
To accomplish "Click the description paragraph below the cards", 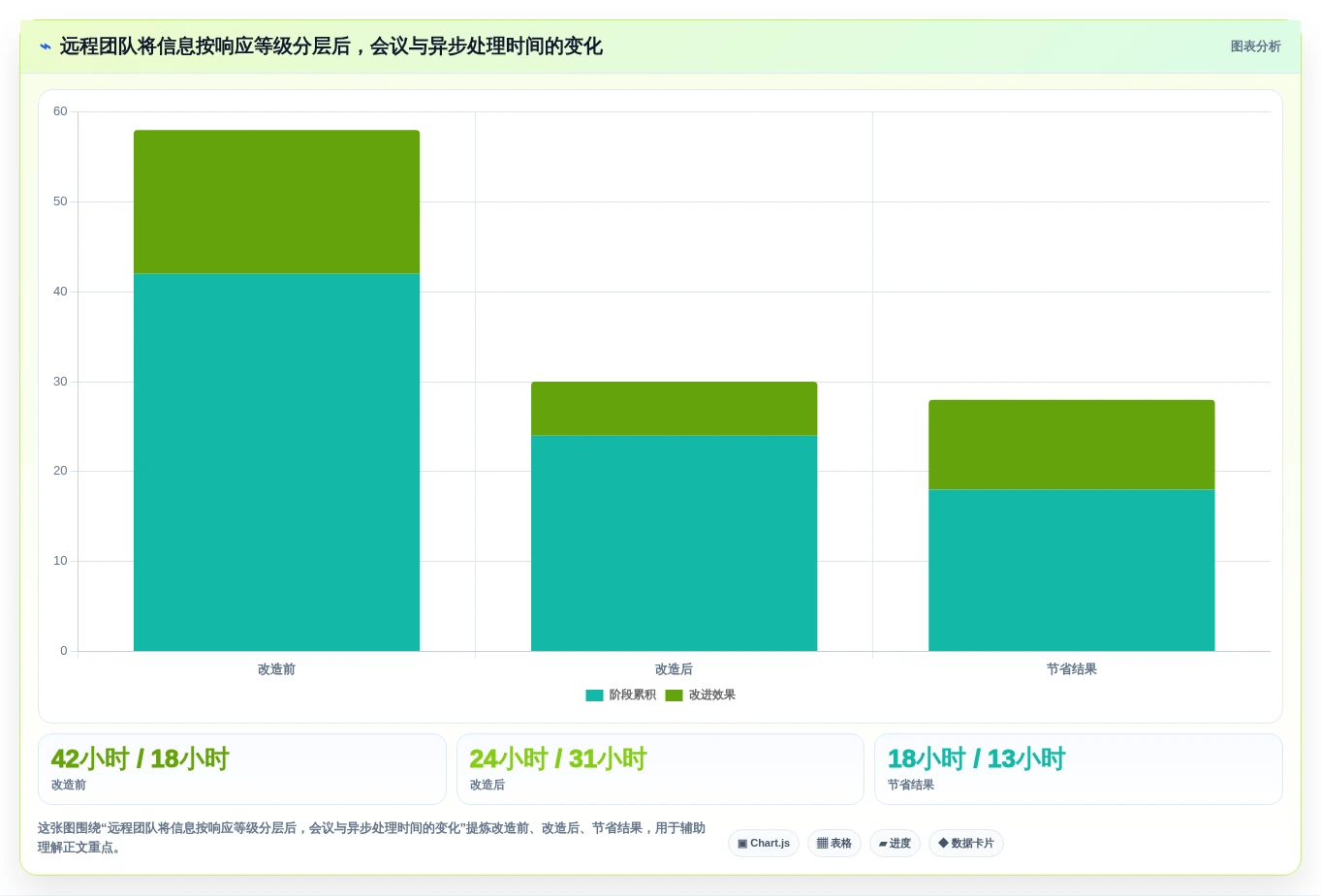I will tap(371, 838).
